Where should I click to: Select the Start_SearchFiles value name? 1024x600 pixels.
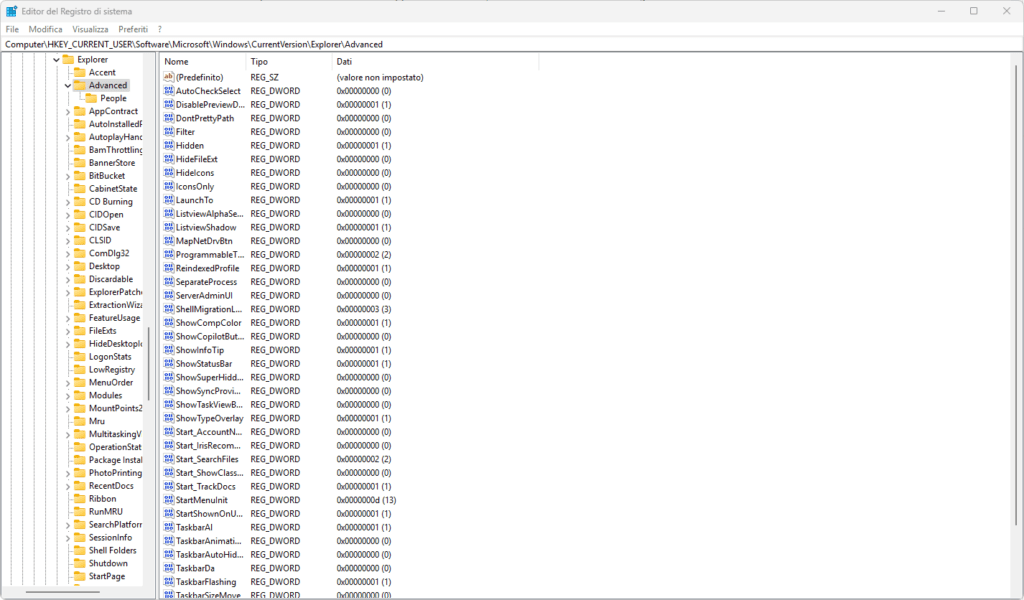click(207, 459)
